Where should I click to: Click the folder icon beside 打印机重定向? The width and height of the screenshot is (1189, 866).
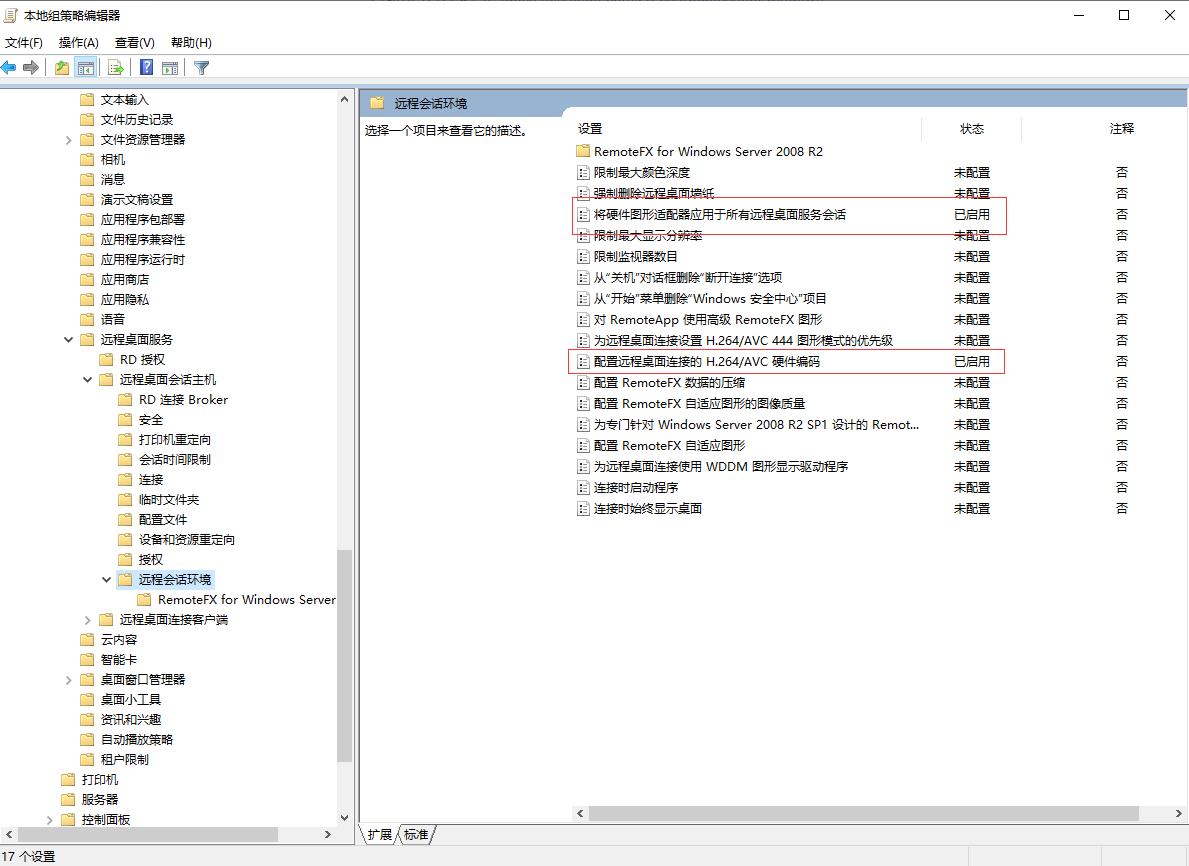tap(125, 439)
